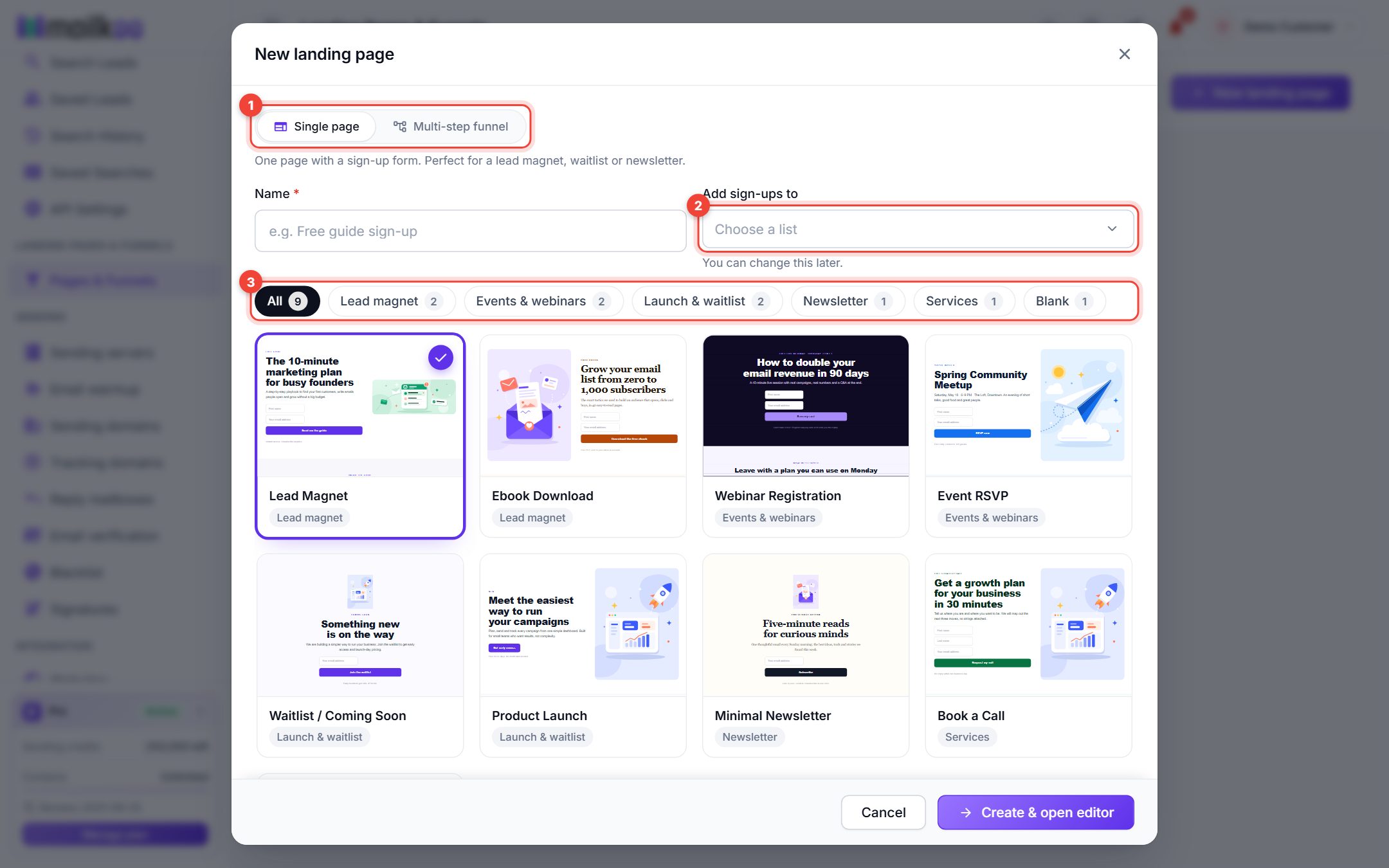Show All templates filter

(x=287, y=301)
